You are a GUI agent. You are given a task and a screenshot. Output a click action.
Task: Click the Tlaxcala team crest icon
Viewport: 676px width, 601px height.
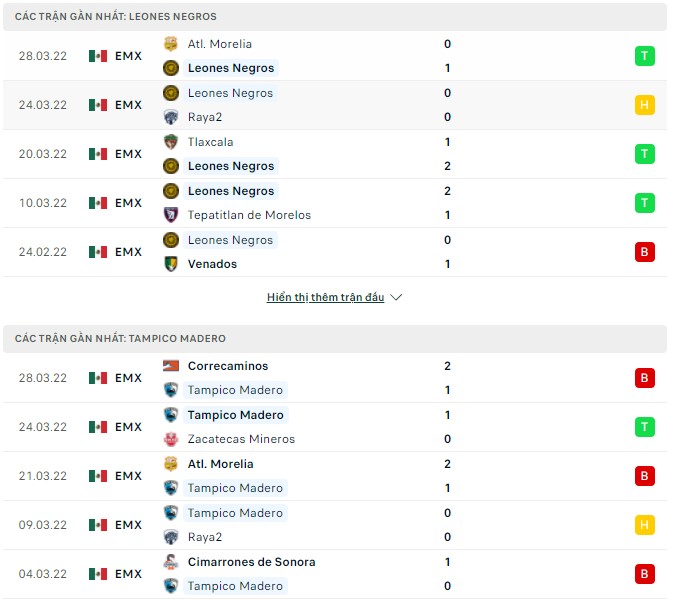(171, 142)
